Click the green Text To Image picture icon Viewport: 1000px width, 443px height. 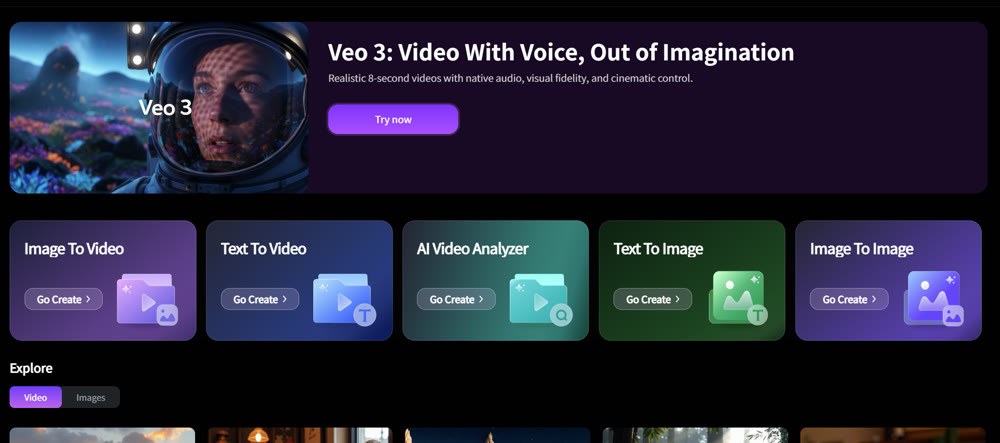coord(738,298)
